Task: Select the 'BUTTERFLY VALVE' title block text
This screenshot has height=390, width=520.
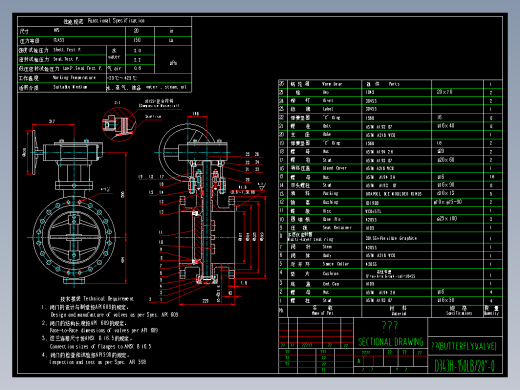Action: [464, 346]
